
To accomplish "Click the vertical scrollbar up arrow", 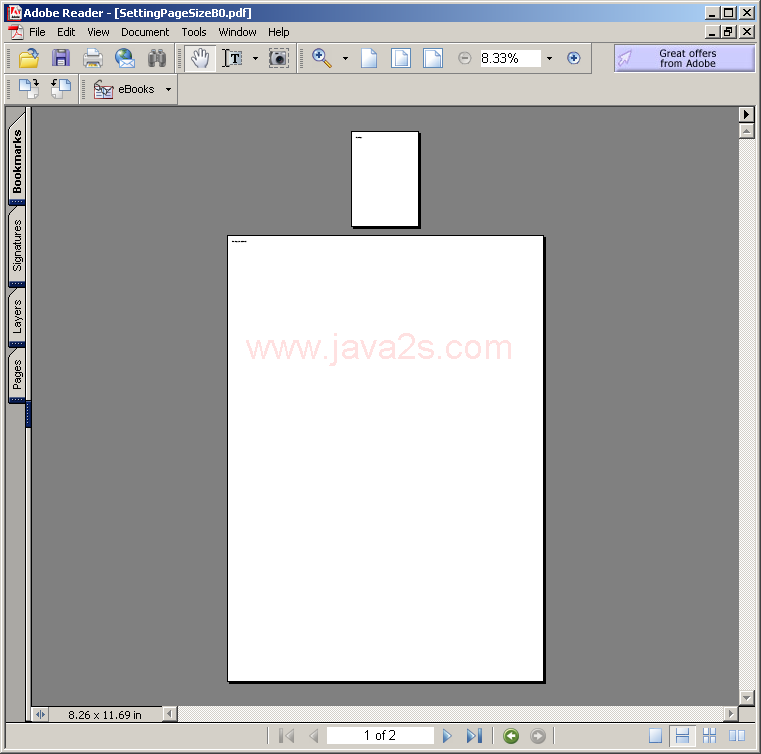I will pos(746,131).
